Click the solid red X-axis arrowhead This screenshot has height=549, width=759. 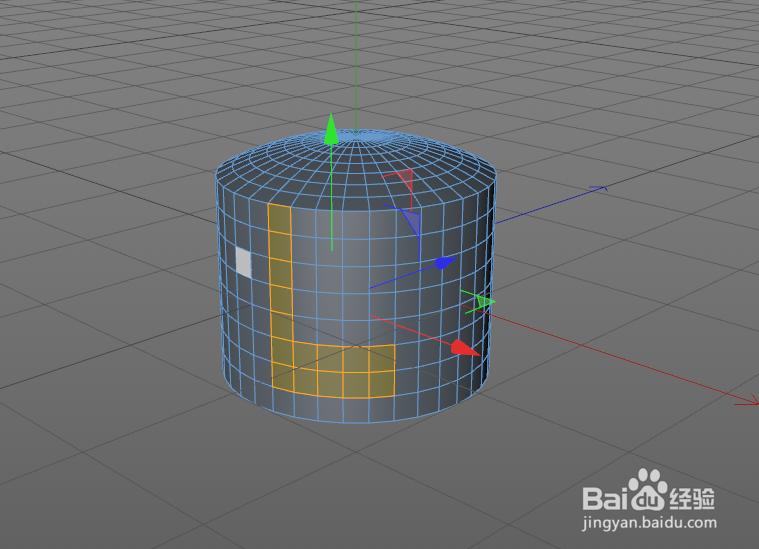click(465, 348)
